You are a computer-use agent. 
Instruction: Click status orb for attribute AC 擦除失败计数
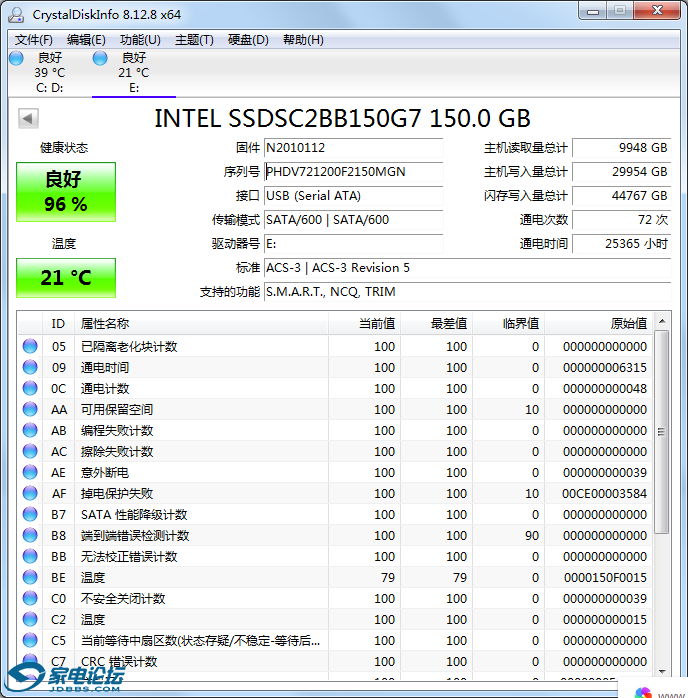(x=30, y=451)
